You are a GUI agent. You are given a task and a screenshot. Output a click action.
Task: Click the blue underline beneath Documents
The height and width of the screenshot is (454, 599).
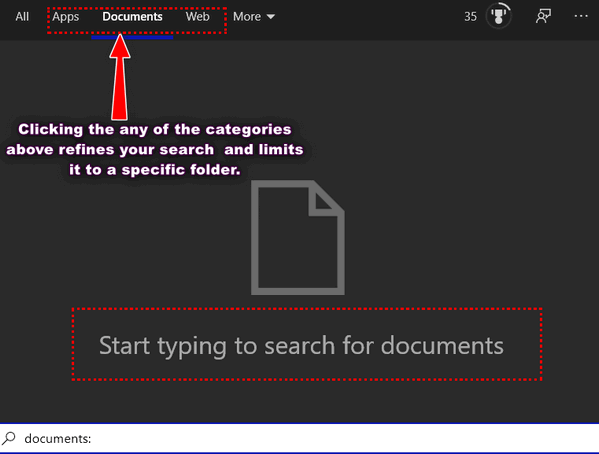click(x=132, y=37)
